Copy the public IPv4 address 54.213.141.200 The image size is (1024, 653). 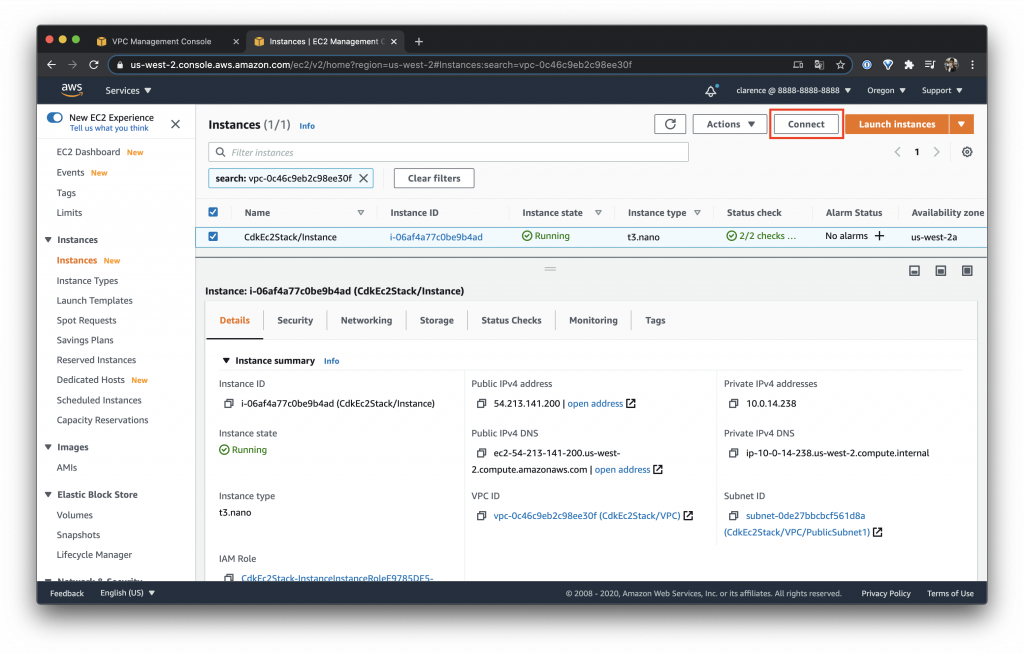click(481, 404)
